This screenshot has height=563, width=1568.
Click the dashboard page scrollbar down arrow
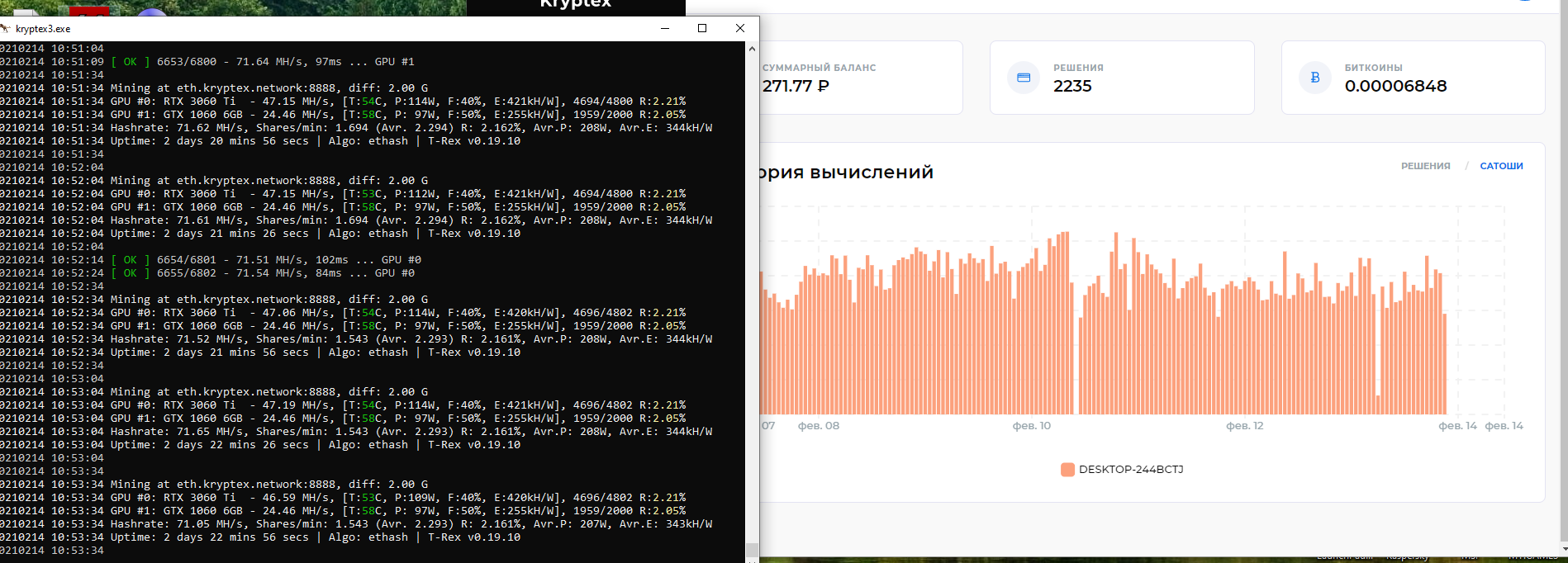tap(1564, 549)
